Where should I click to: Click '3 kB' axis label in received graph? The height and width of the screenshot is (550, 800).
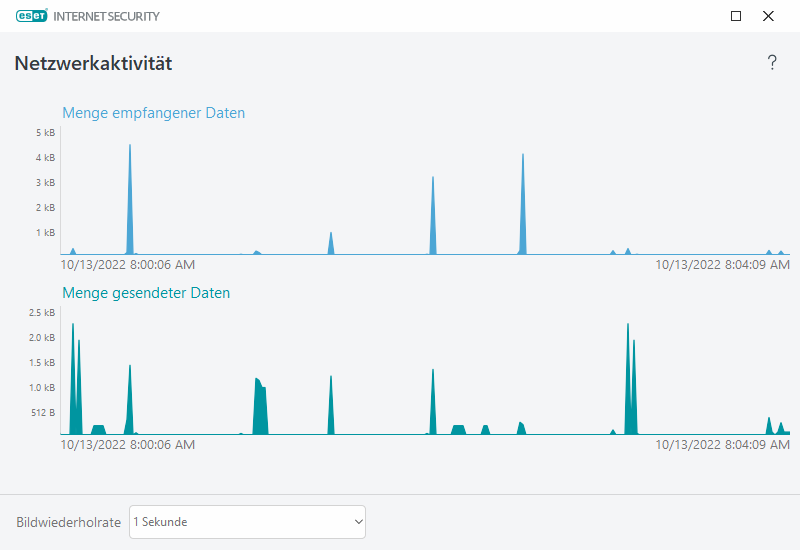(45, 183)
